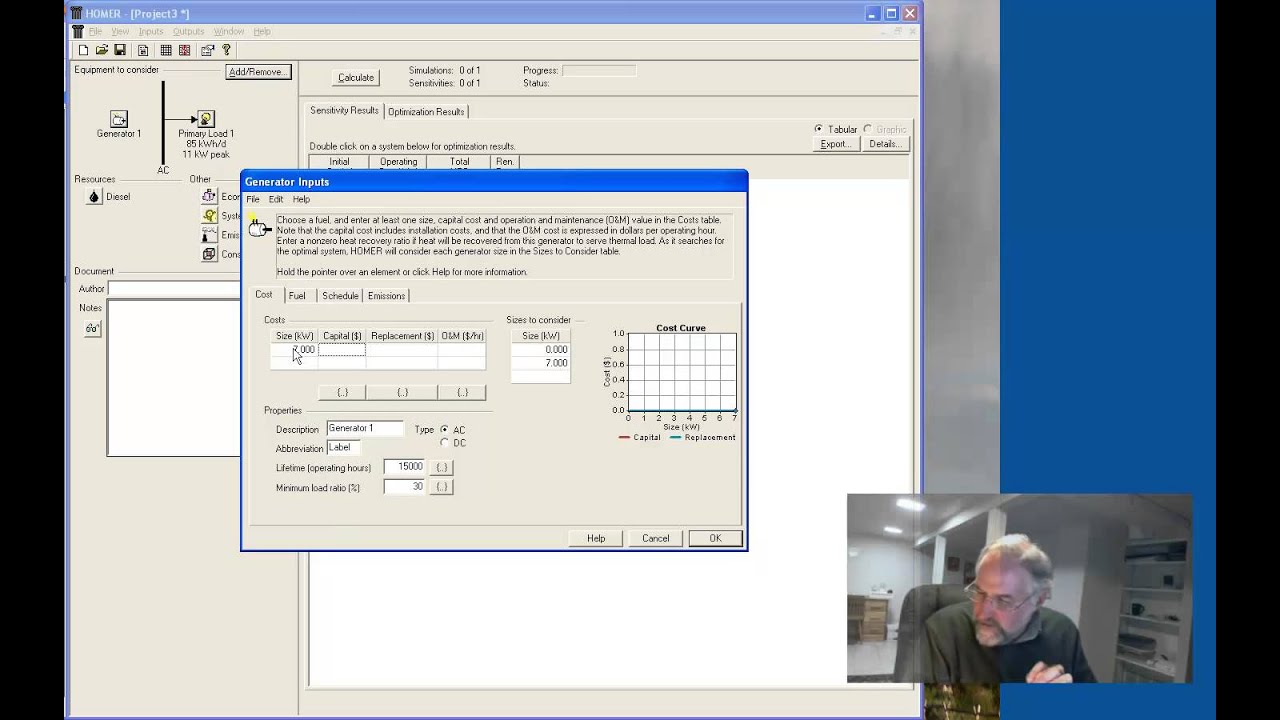
Task: Open the main HOMER View menu
Action: click(120, 31)
